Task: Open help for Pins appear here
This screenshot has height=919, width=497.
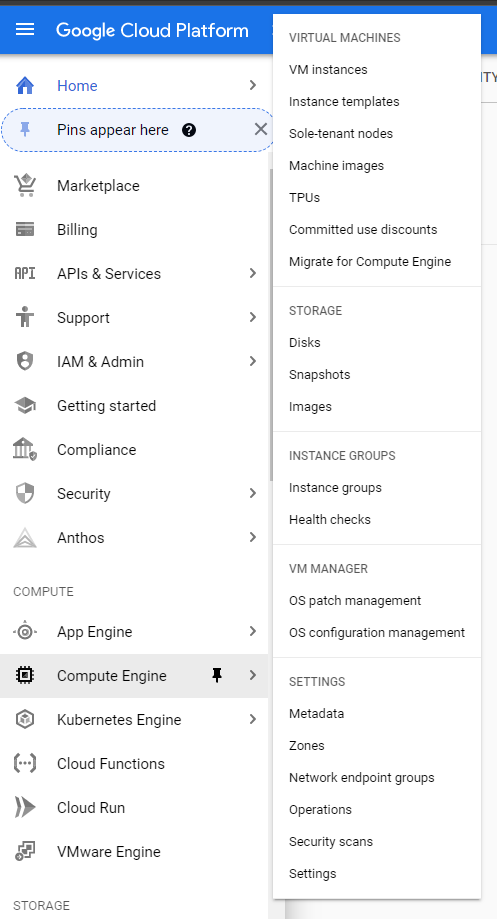Action: [189, 130]
